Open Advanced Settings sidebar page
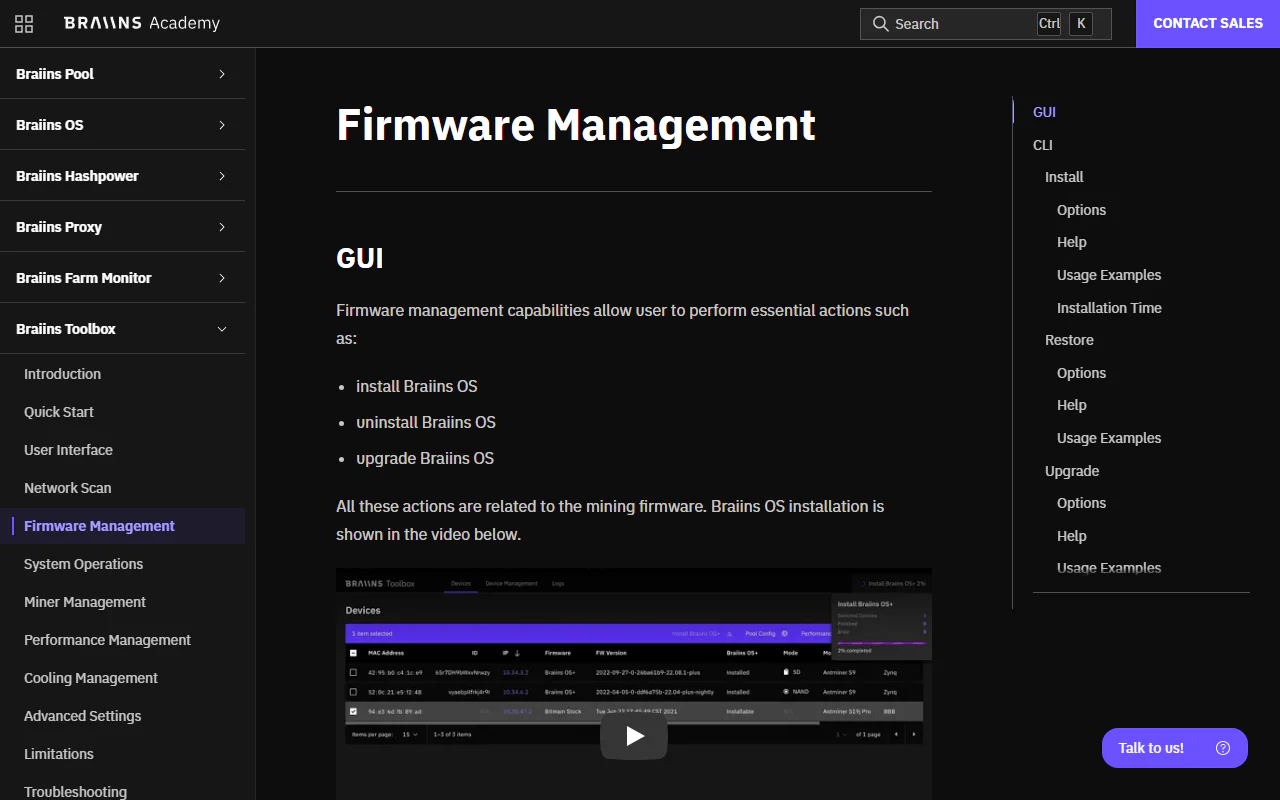This screenshot has width=1280, height=800. [82, 716]
